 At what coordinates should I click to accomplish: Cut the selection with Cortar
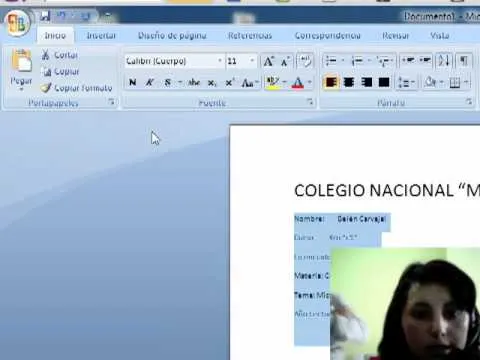tap(59, 55)
